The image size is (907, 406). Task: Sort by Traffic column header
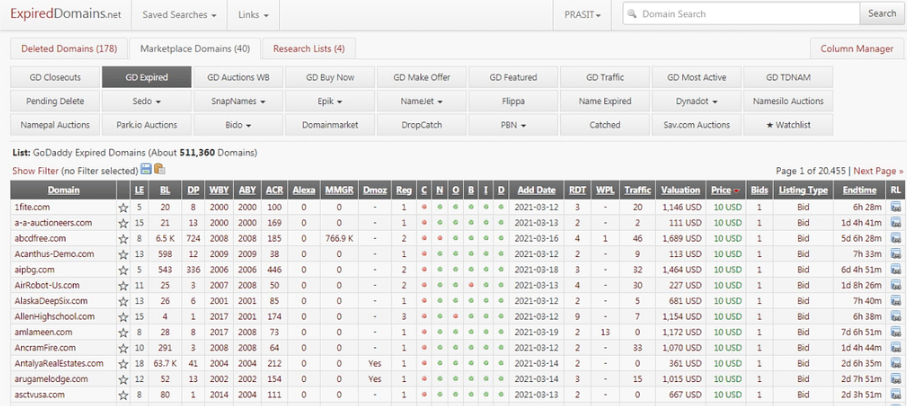tap(637, 190)
